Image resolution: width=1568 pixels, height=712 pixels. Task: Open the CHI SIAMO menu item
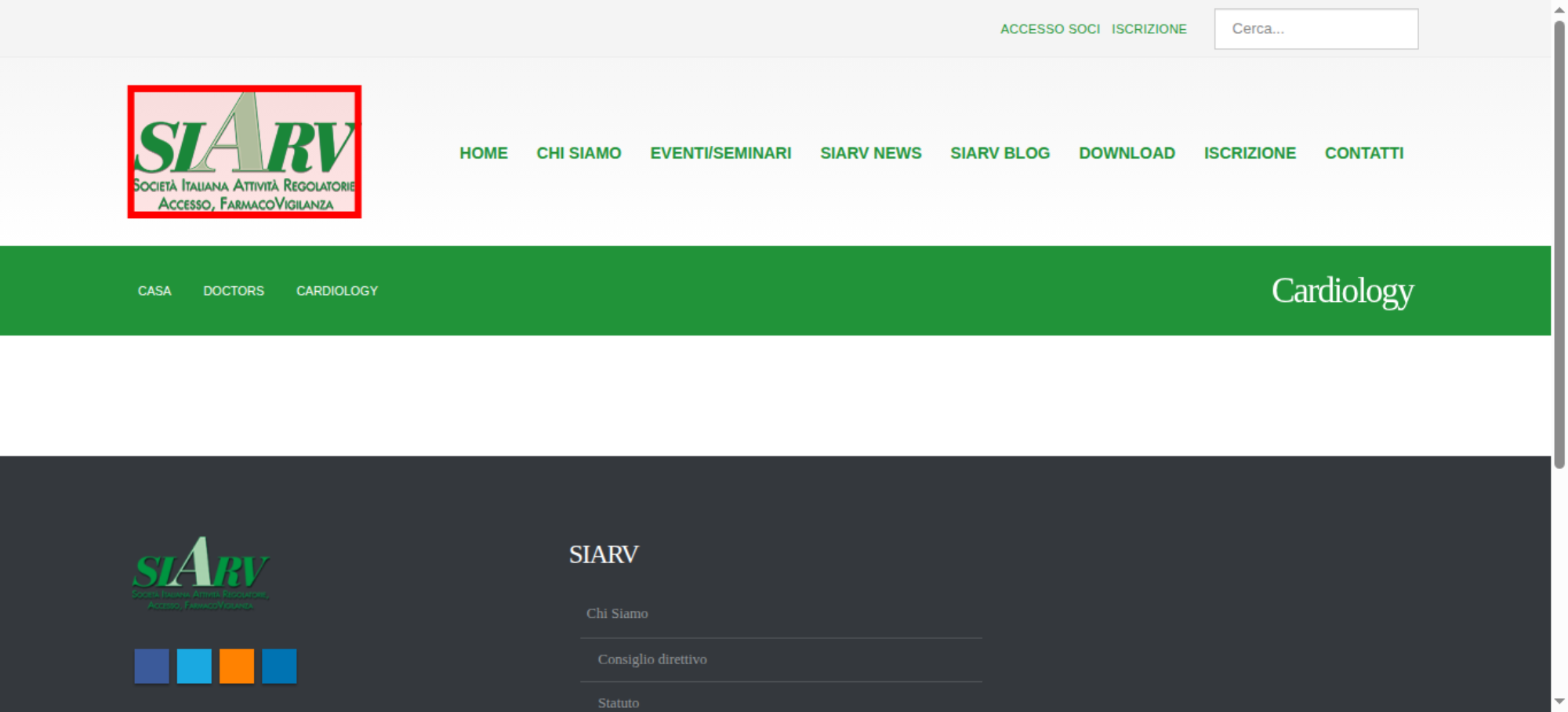point(579,153)
